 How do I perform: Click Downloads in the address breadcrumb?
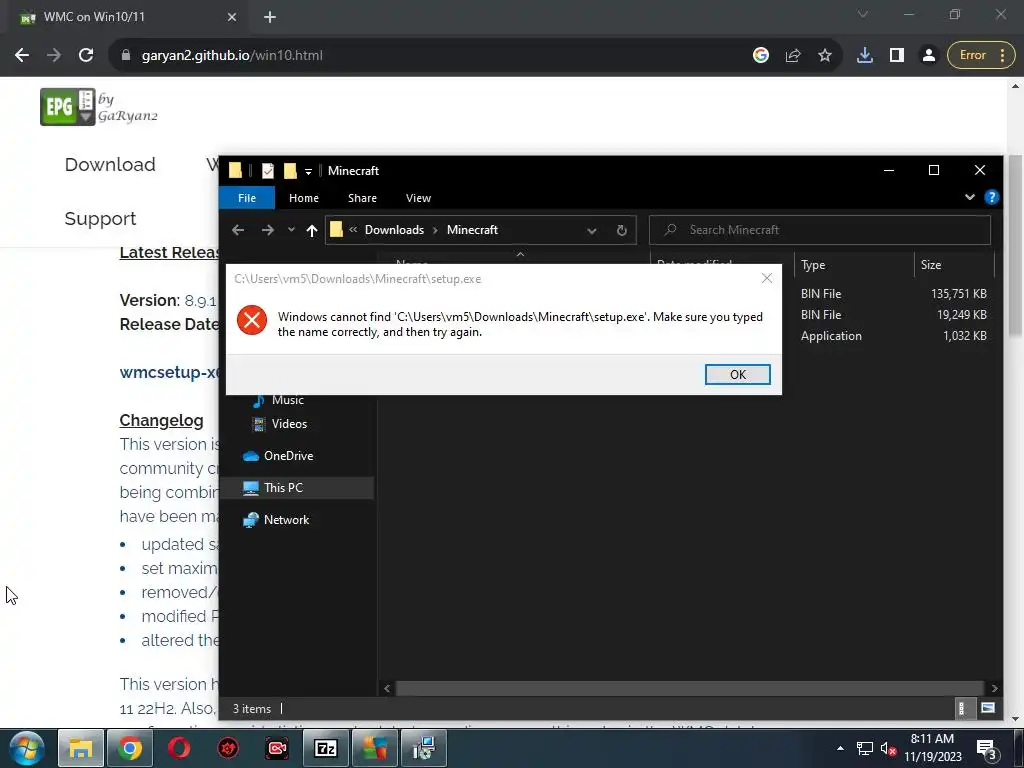[394, 230]
